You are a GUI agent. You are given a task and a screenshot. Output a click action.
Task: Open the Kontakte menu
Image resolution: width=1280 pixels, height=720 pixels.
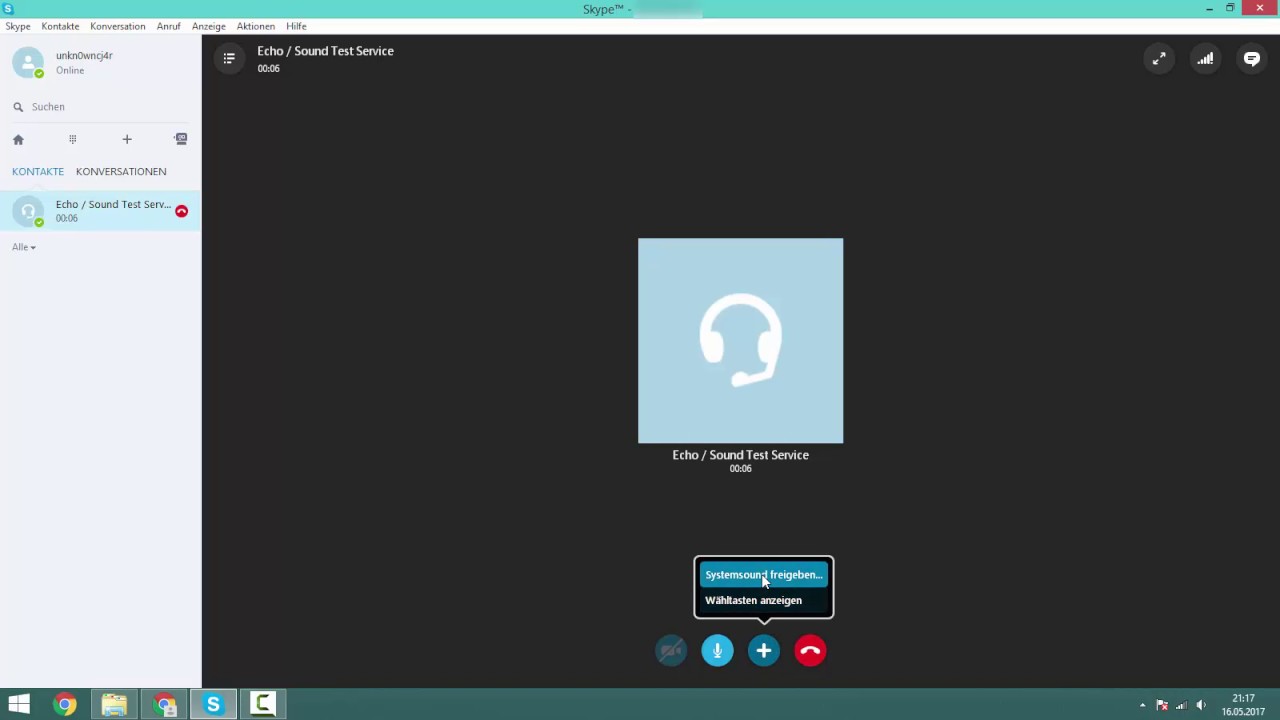click(x=60, y=26)
